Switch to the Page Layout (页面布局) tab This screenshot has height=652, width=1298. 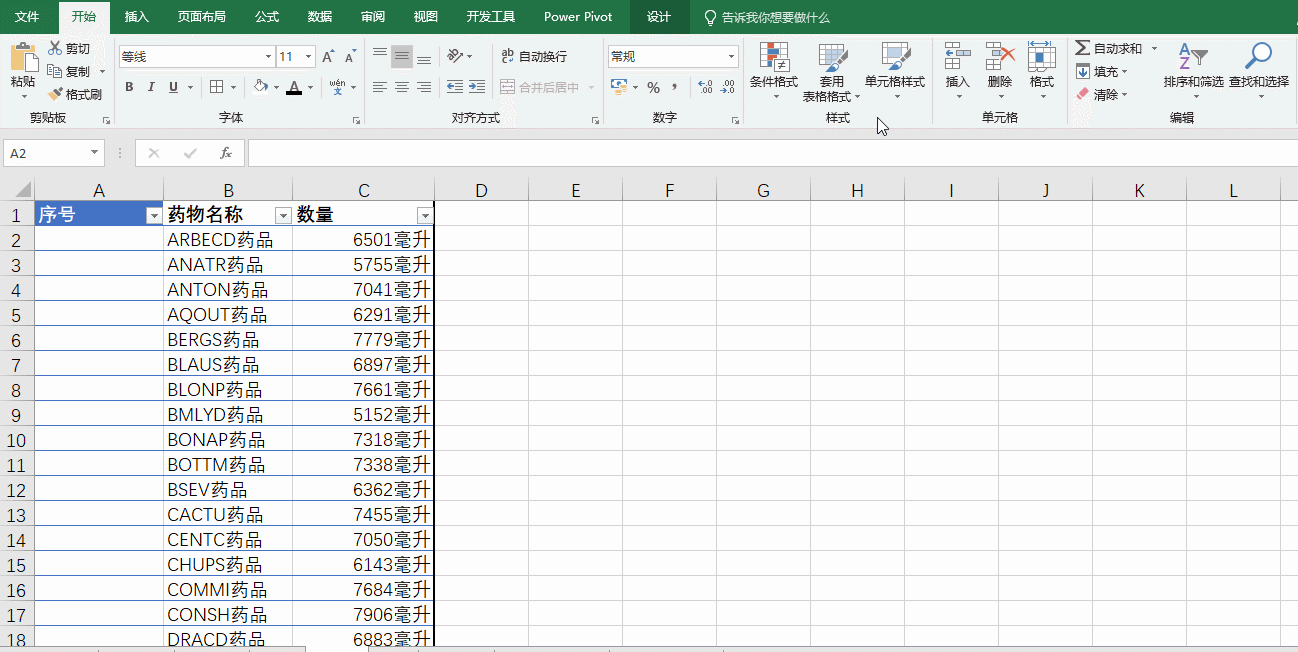[202, 17]
